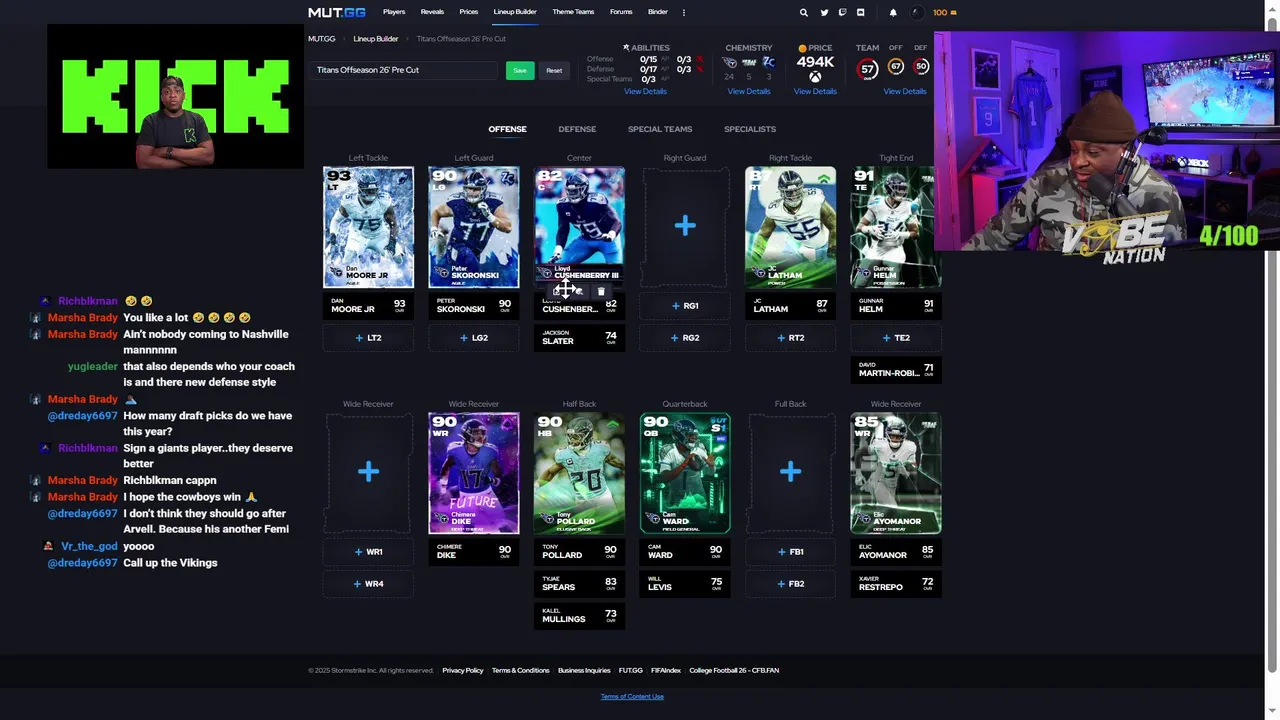Open the Twitch icon link
This screenshot has height=720, width=1280.
coord(842,12)
